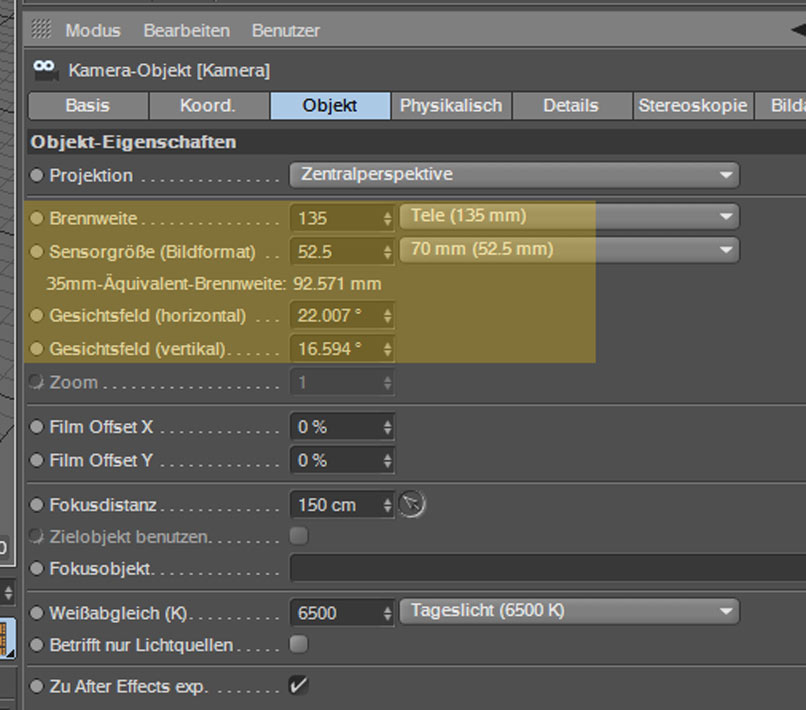
Task: Click the Kamera-Objekt [Kamera] title
Action: pyautogui.click(x=169, y=70)
